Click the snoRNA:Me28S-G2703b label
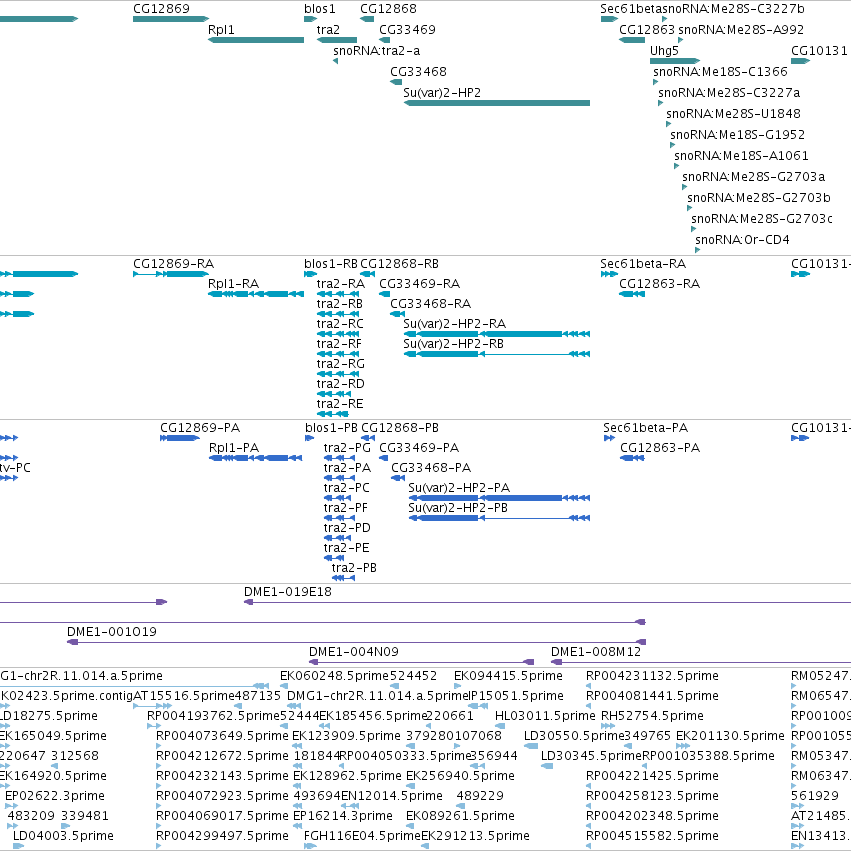 point(759,198)
